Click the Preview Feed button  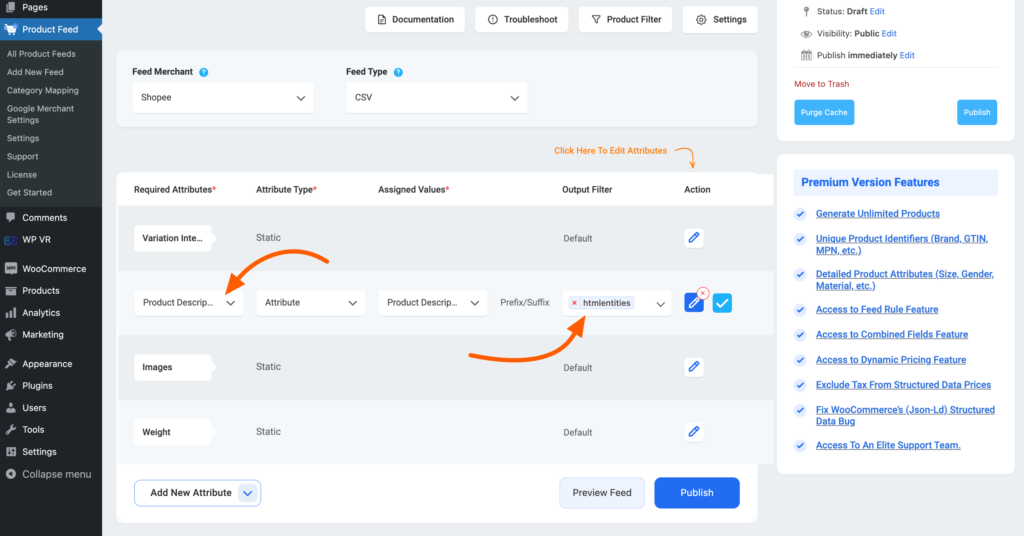coord(602,493)
